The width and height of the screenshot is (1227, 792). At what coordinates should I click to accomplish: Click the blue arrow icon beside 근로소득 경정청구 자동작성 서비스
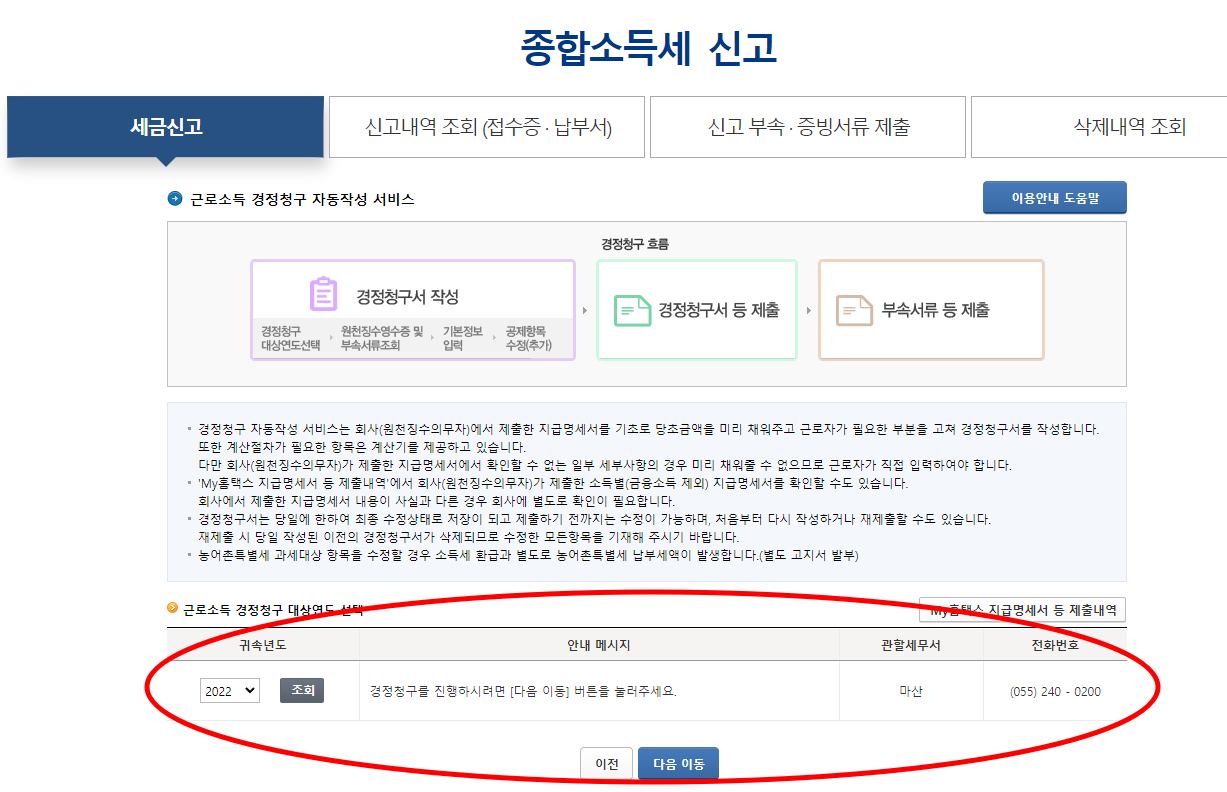pyautogui.click(x=175, y=199)
